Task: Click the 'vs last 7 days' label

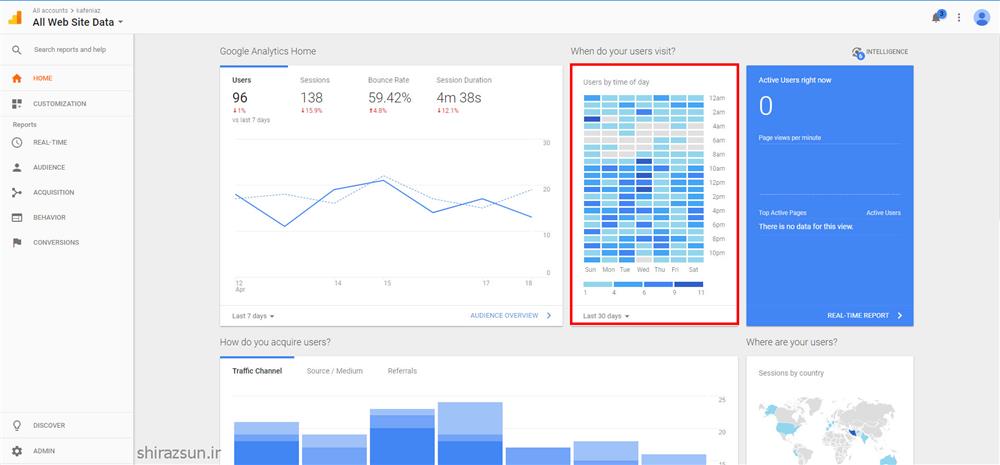Action: (251, 120)
